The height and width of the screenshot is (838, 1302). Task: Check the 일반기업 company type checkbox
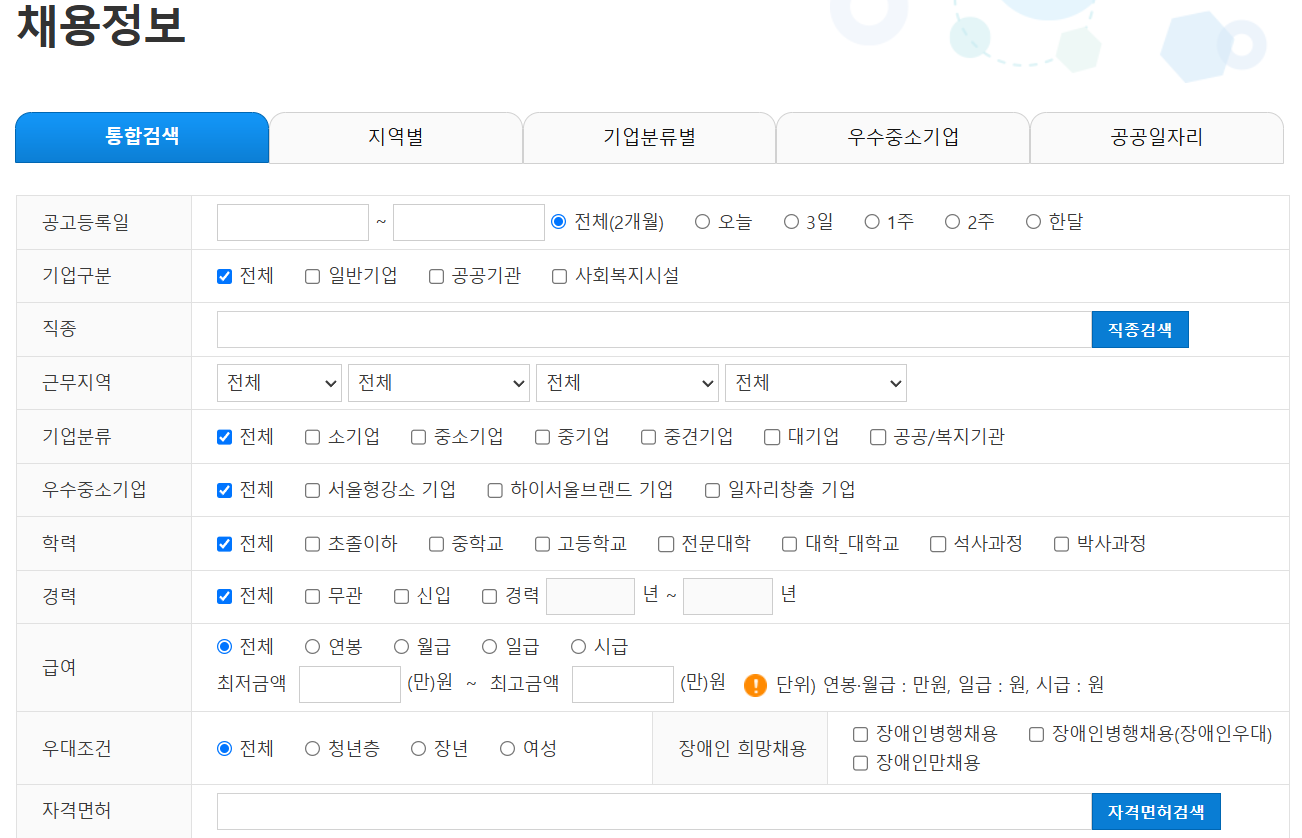point(311,275)
